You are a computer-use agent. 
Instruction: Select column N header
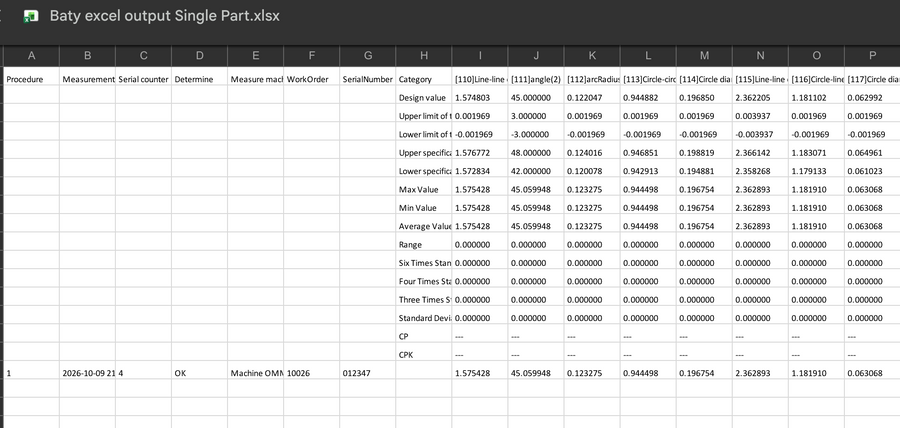tap(760, 56)
